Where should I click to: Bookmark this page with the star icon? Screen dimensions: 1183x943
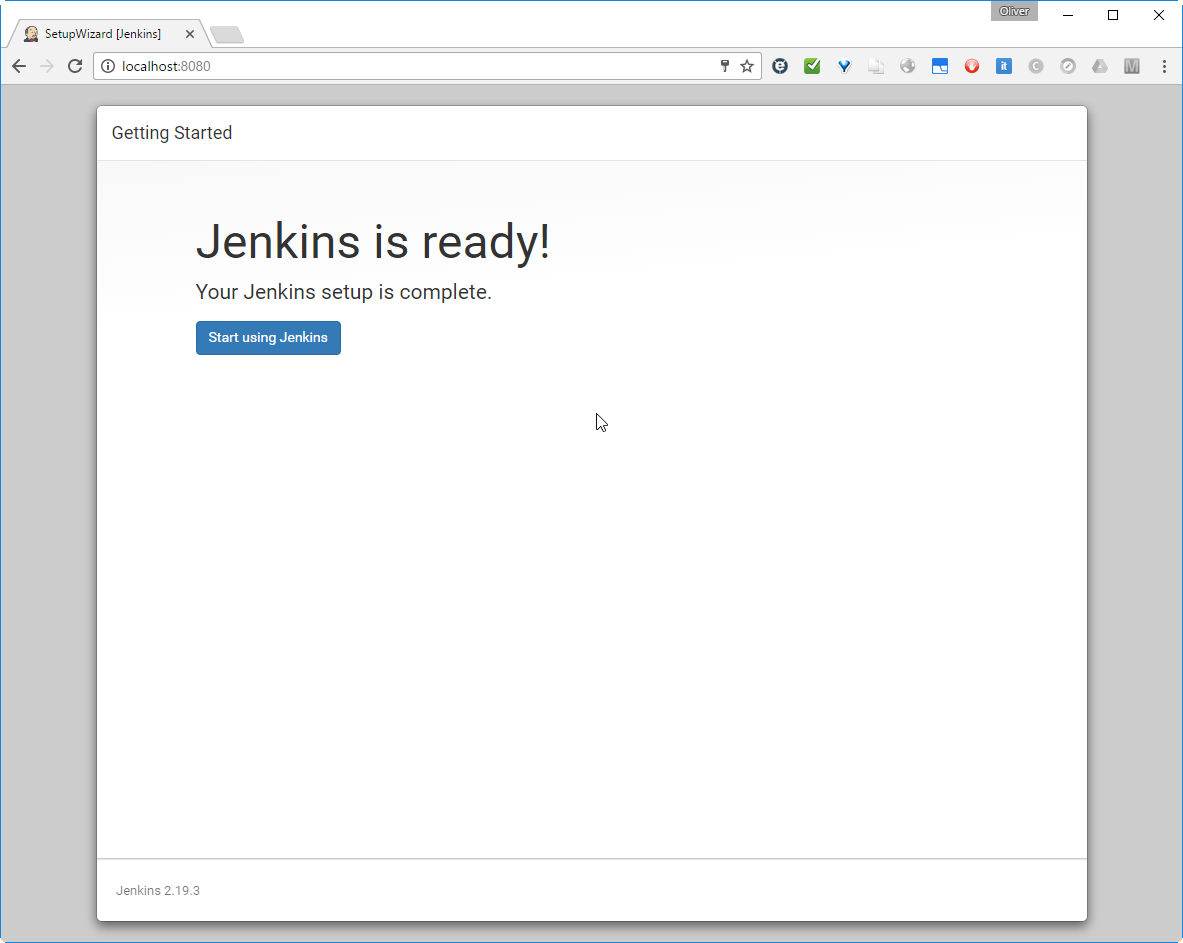(747, 66)
